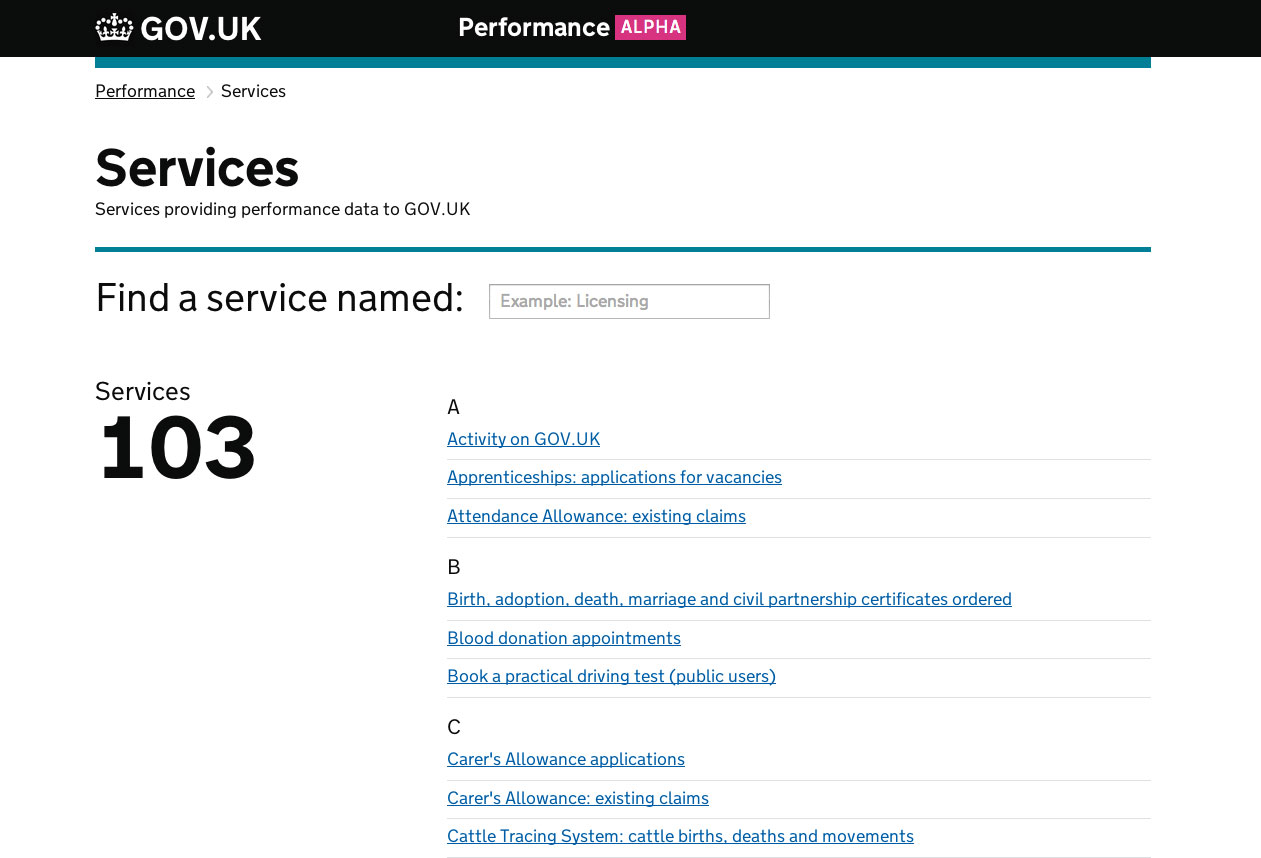Image resolution: width=1261 pixels, height=858 pixels.
Task: Open Apprenticeships: applications for vacancies
Action: (x=614, y=477)
